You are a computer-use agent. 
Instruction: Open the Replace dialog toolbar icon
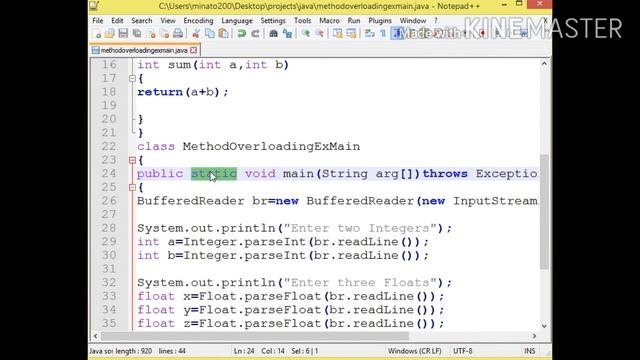[x=287, y=34]
